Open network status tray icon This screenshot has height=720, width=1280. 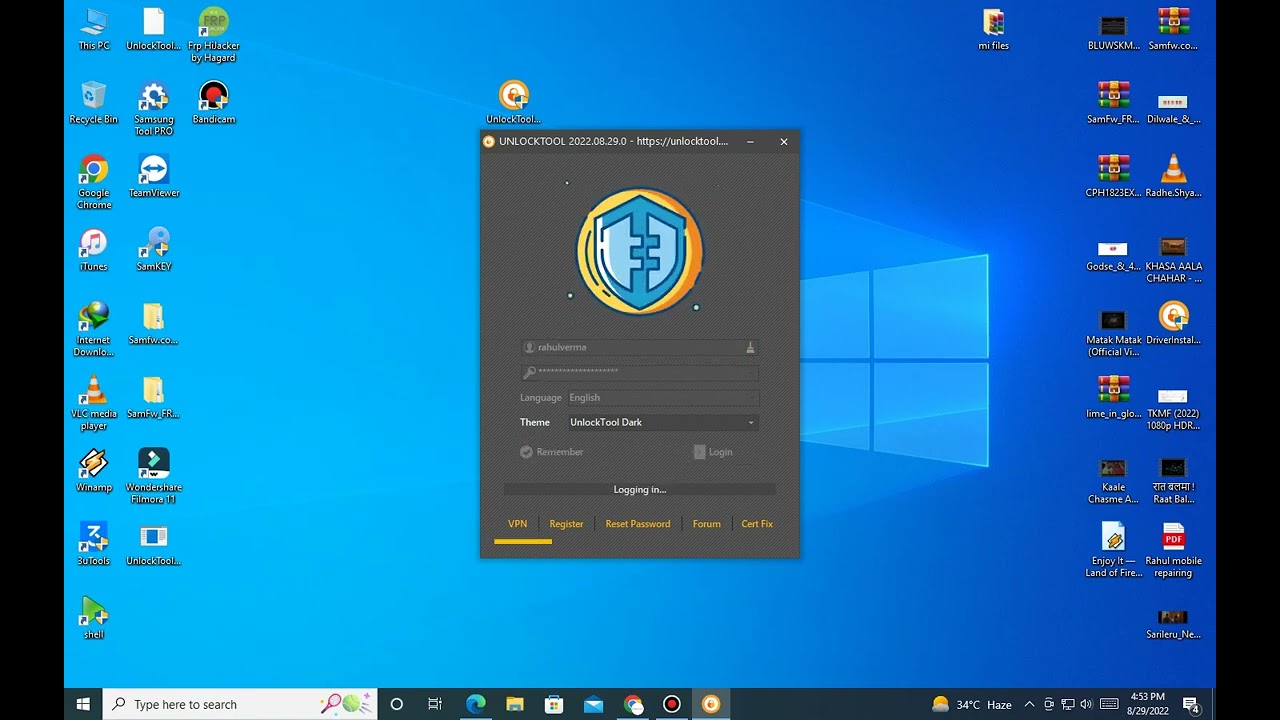point(1067,704)
